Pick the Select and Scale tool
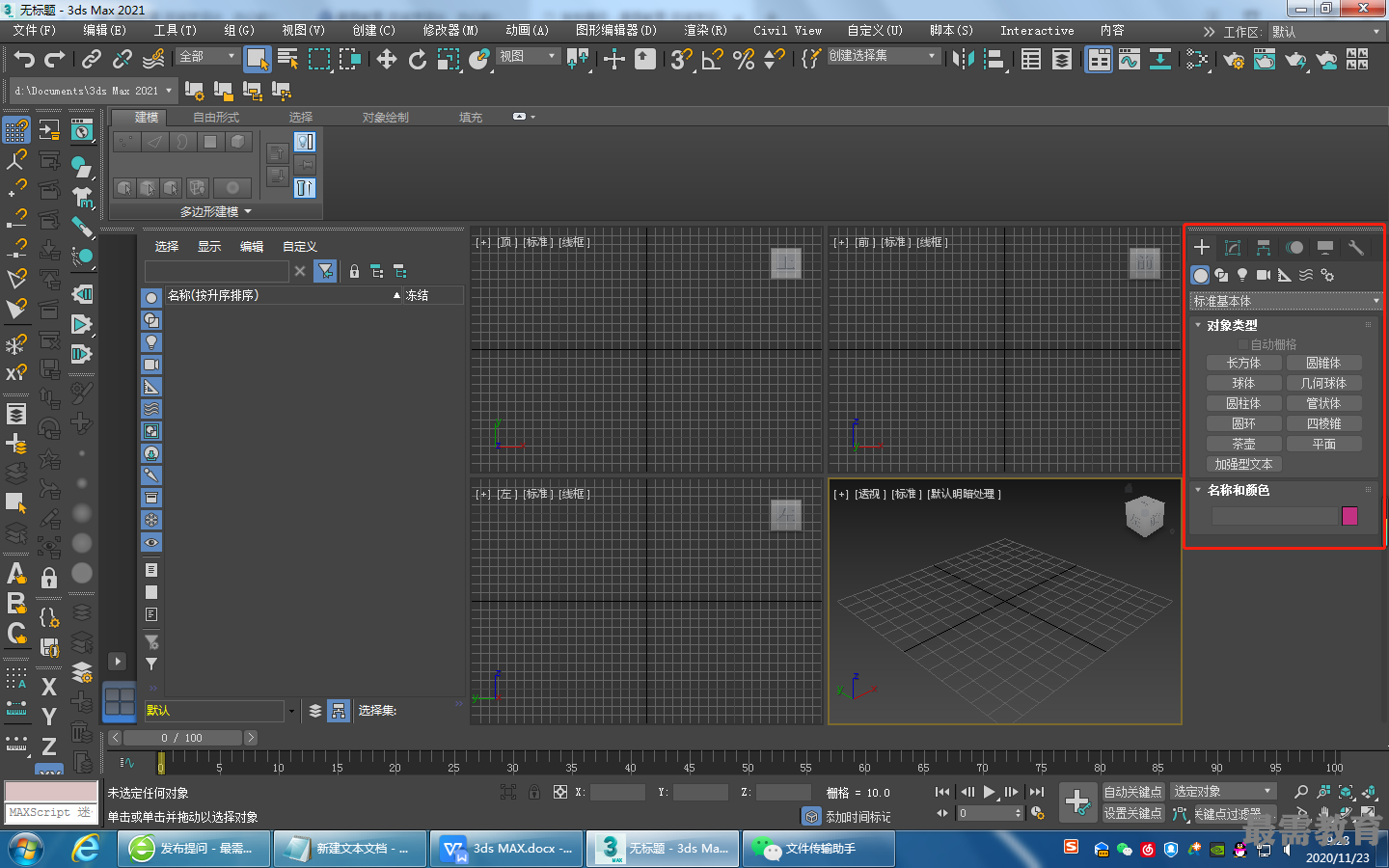The width and height of the screenshot is (1389, 868). pyautogui.click(x=448, y=60)
